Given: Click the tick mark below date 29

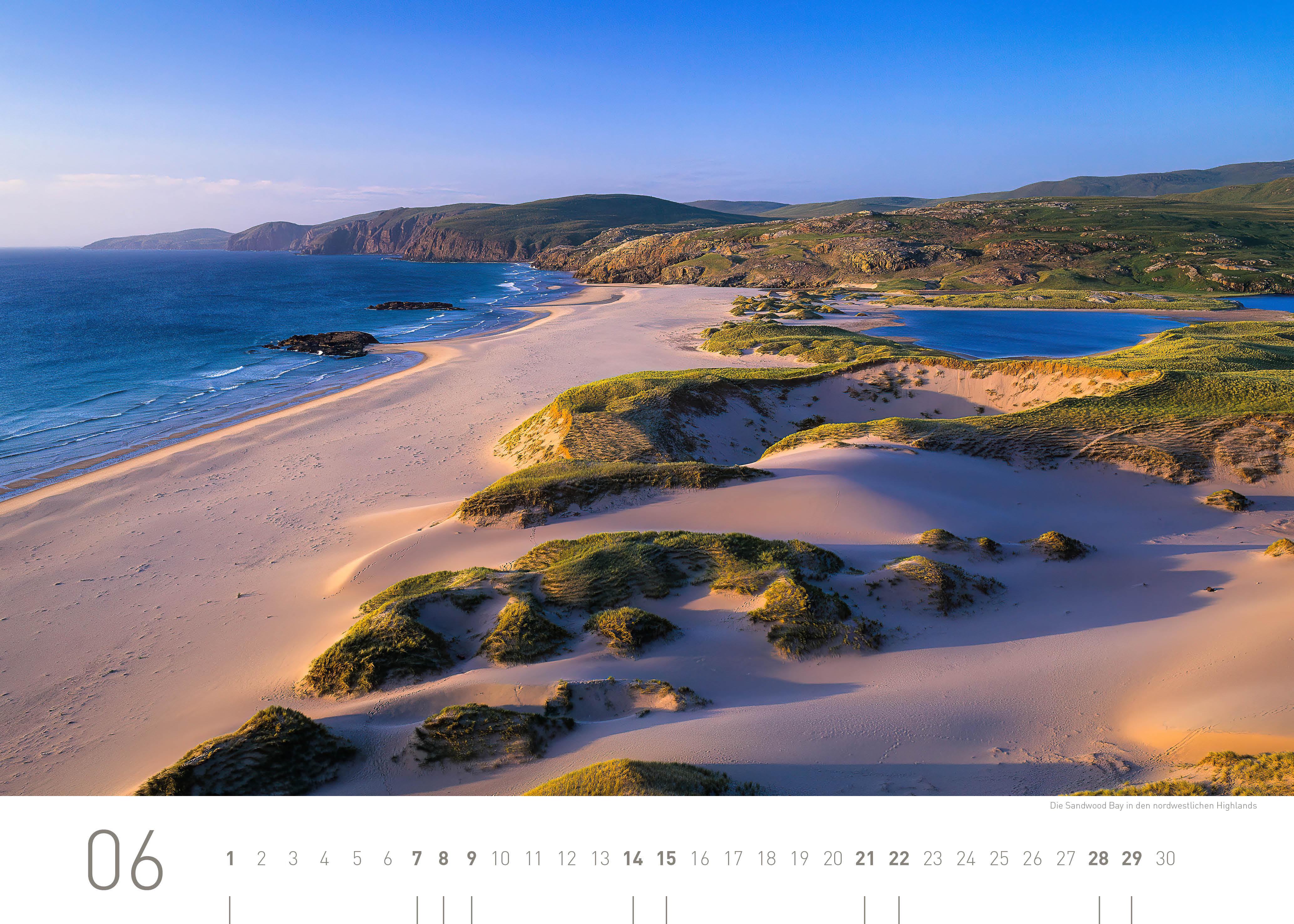Looking at the screenshot, I should pyautogui.click(x=1132, y=910).
